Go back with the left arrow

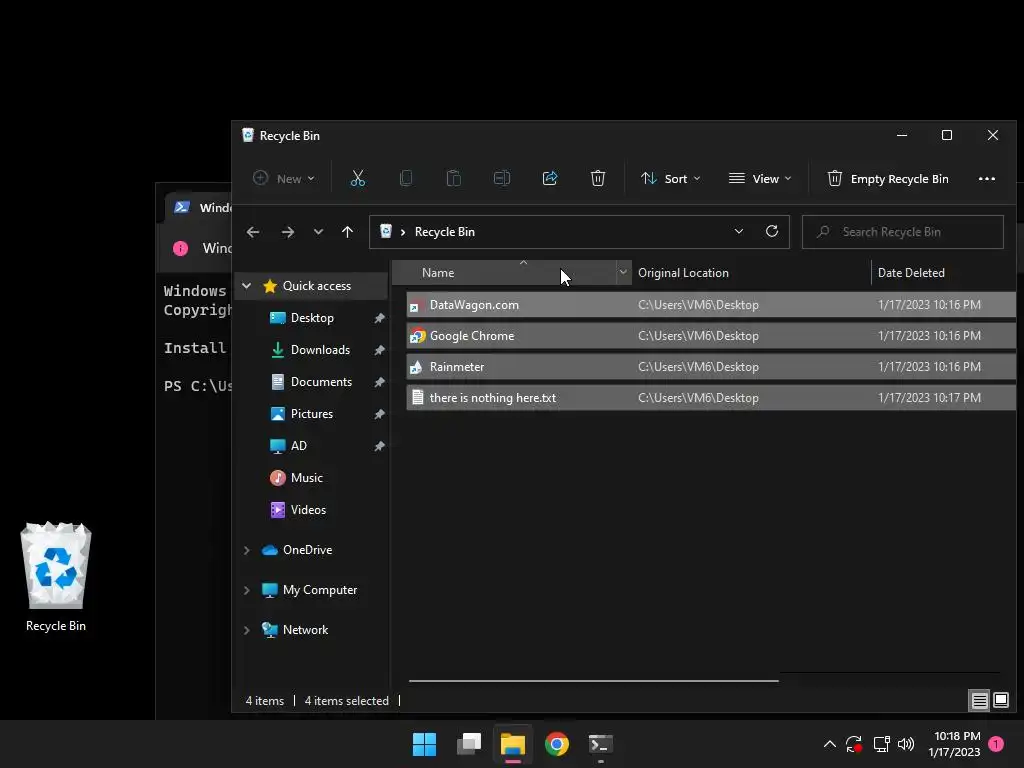click(x=253, y=232)
